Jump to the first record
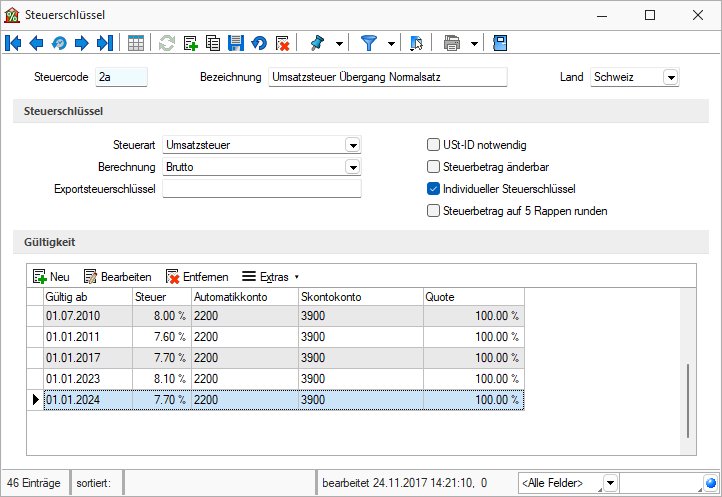The image size is (722, 497). [14, 43]
